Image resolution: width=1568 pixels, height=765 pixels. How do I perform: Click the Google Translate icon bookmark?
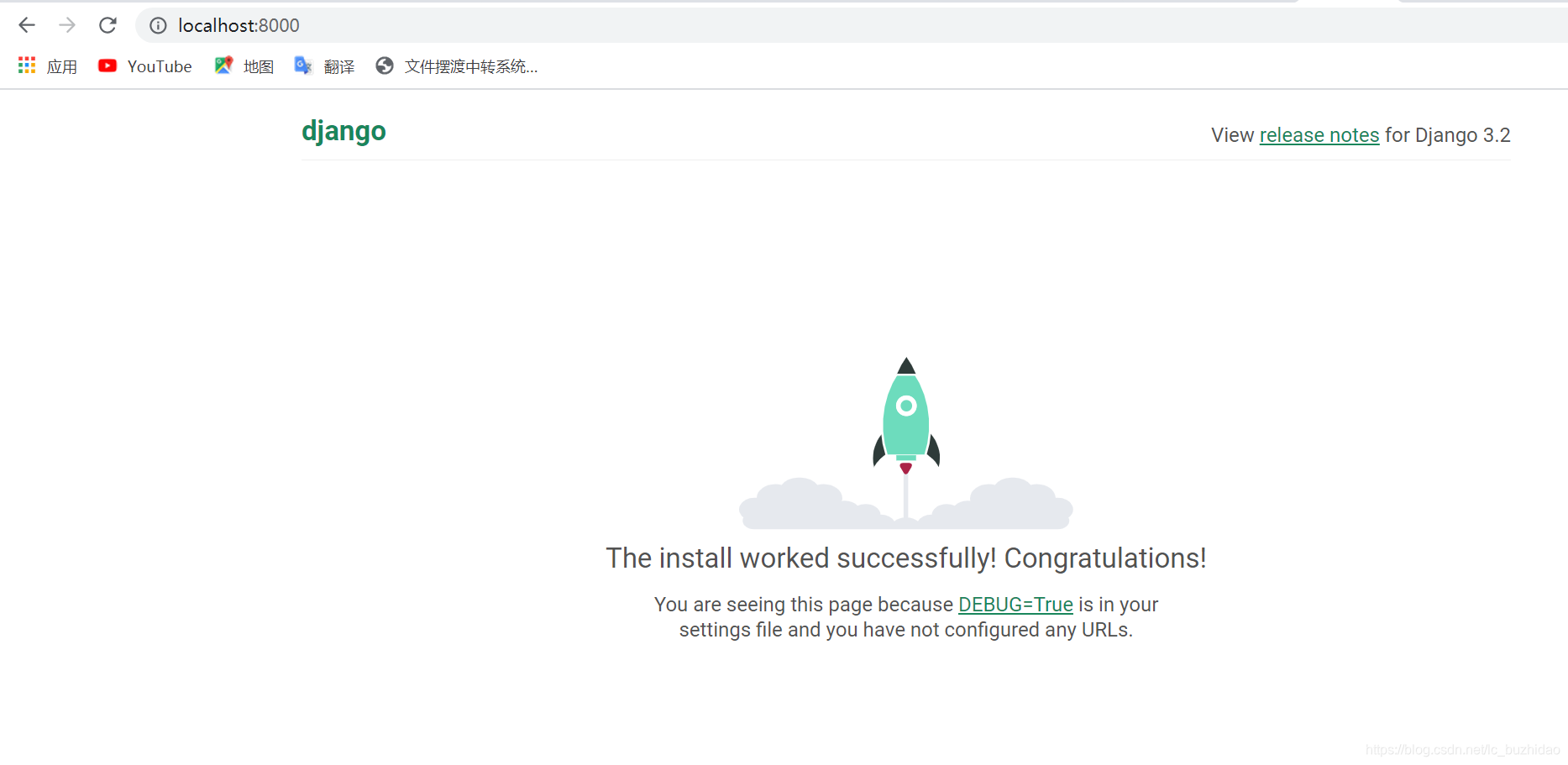click(303, 65)
